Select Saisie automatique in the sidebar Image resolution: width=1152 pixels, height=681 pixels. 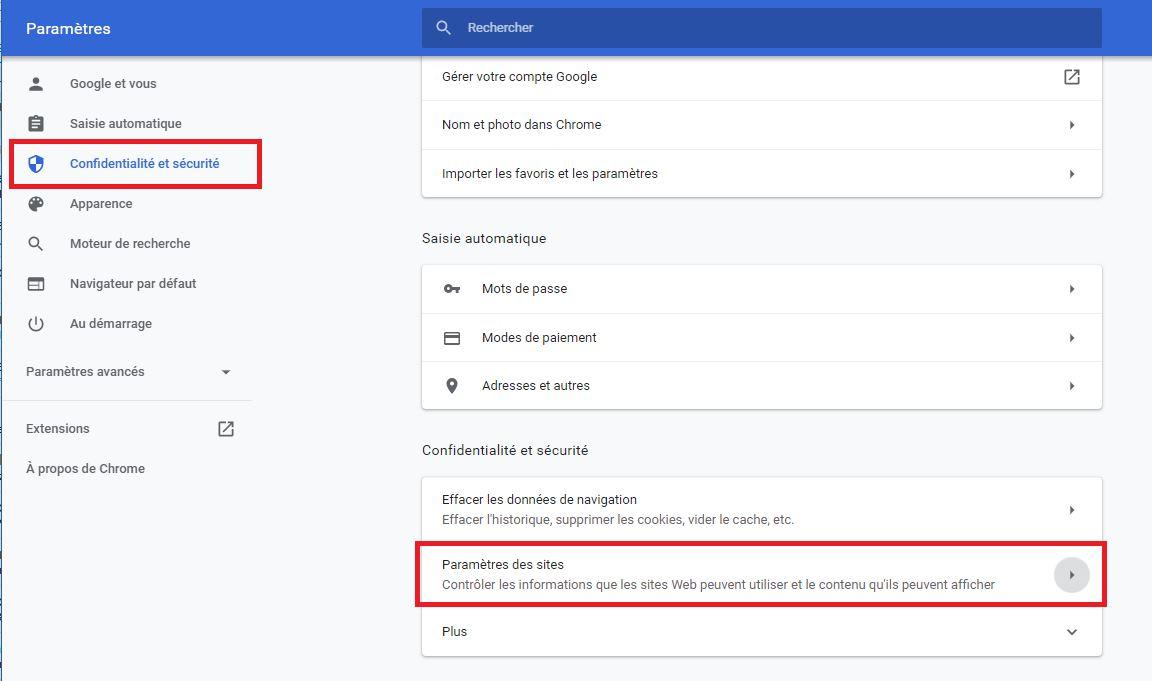click(126, 123)
